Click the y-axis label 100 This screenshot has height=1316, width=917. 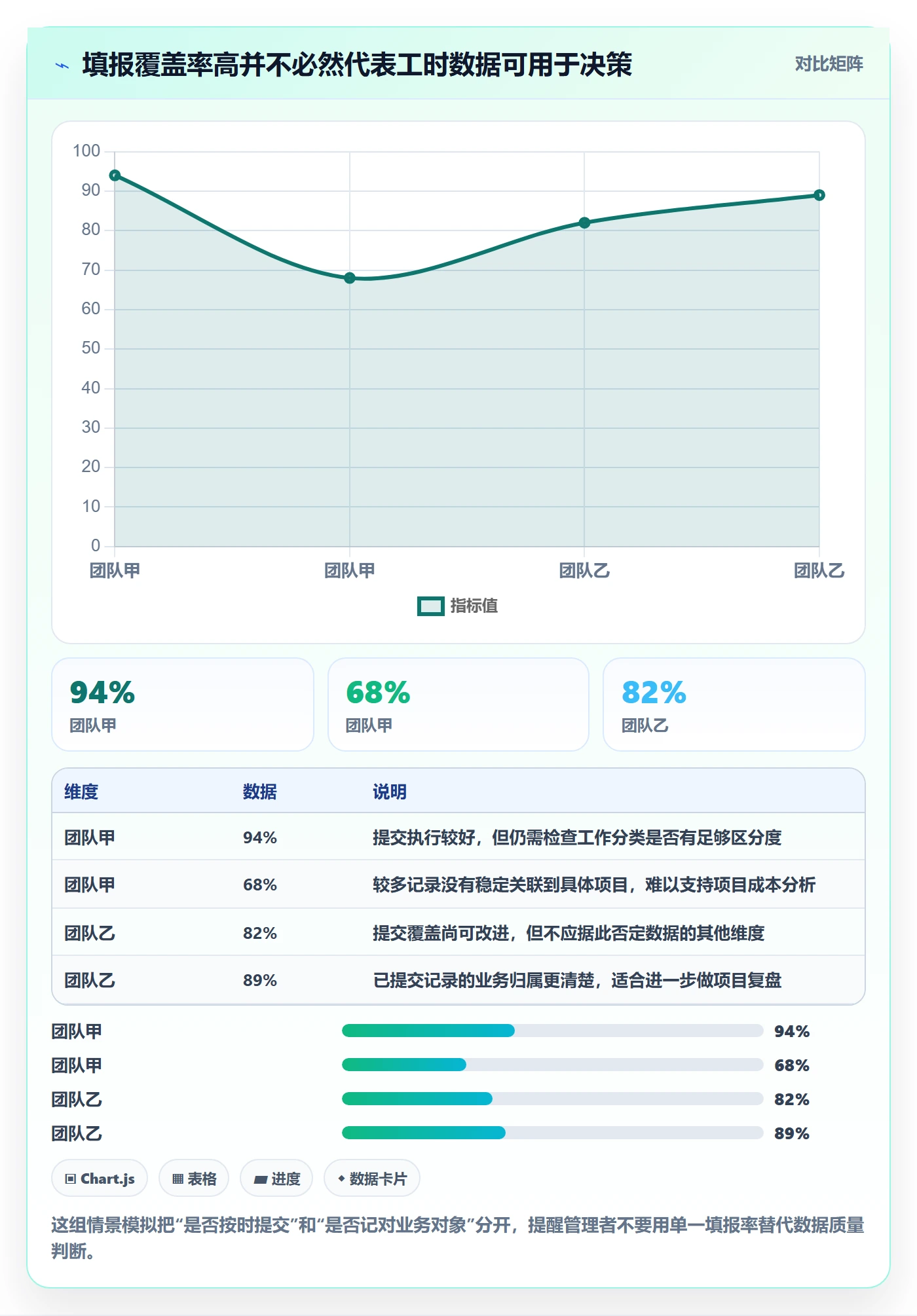tap(86, 151)
